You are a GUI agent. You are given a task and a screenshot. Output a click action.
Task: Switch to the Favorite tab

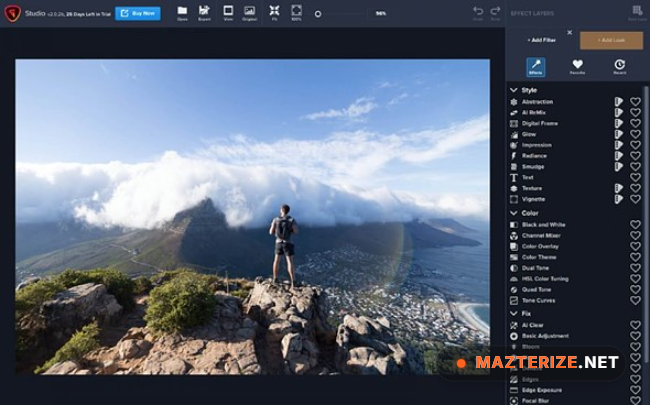(577, 67)
